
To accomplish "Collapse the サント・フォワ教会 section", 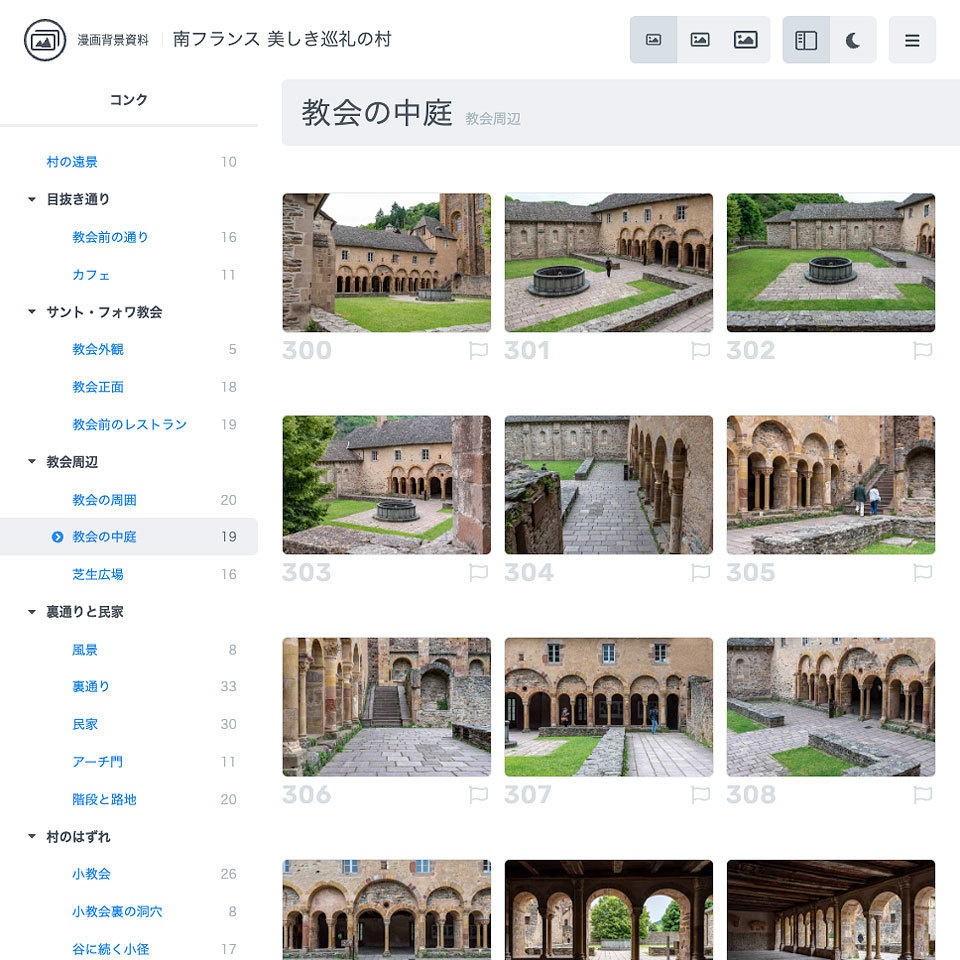I will 32,312.
